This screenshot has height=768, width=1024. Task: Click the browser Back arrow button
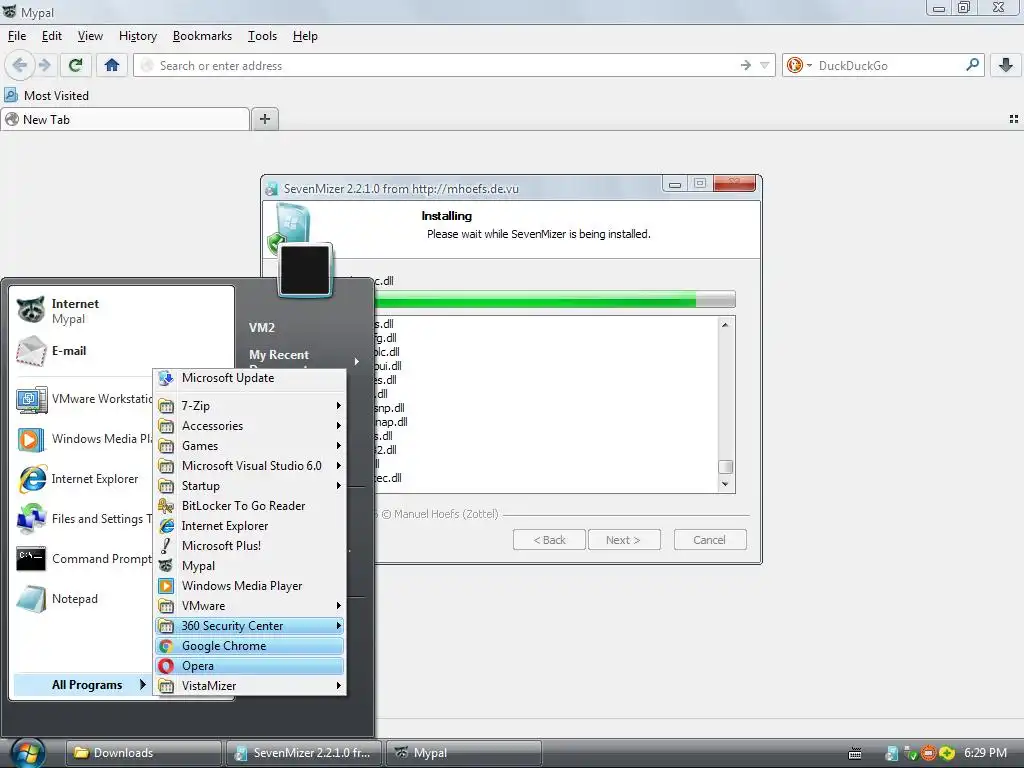click(20, 65)
